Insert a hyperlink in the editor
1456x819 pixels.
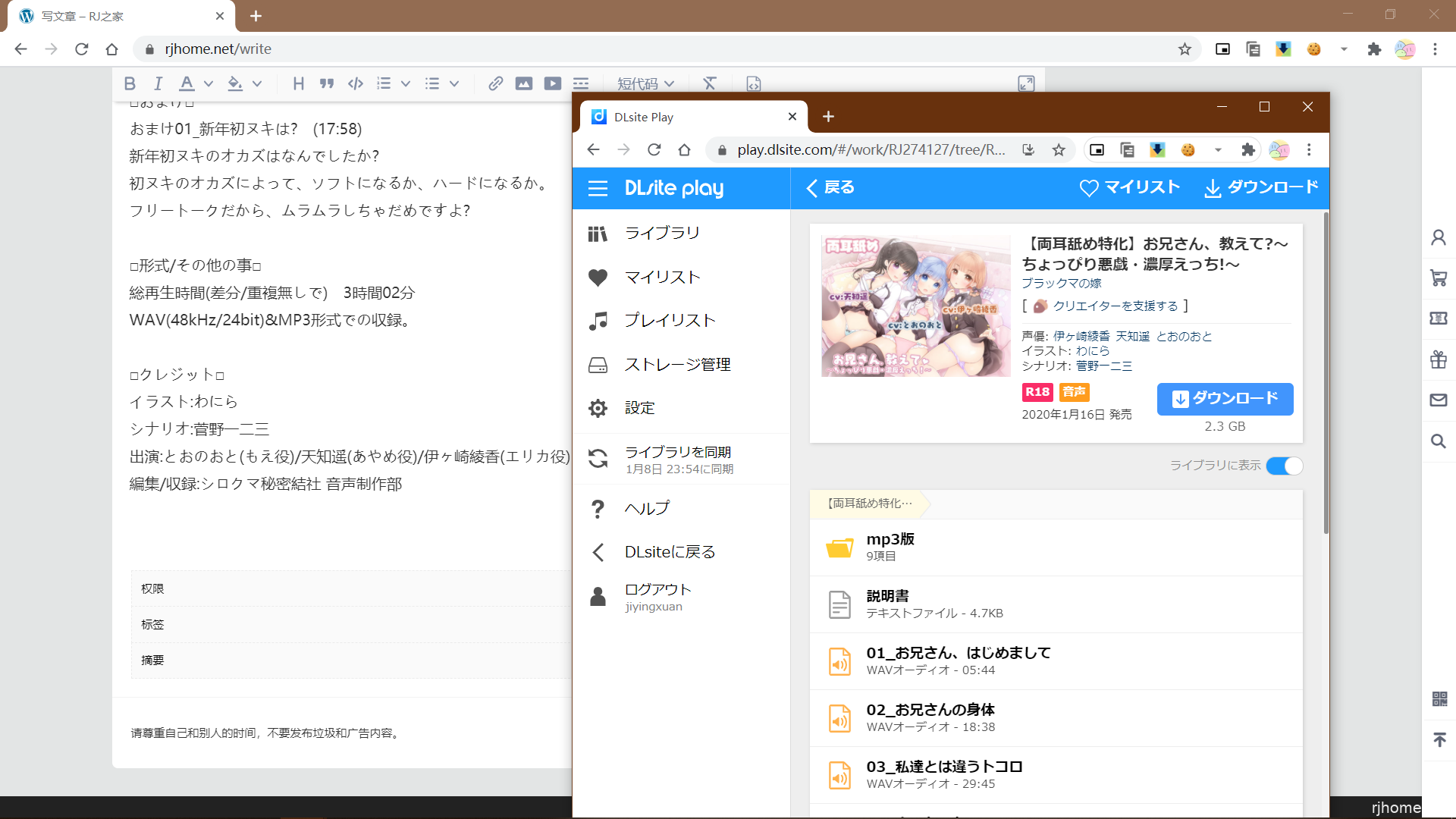click(x=495, y=83)
